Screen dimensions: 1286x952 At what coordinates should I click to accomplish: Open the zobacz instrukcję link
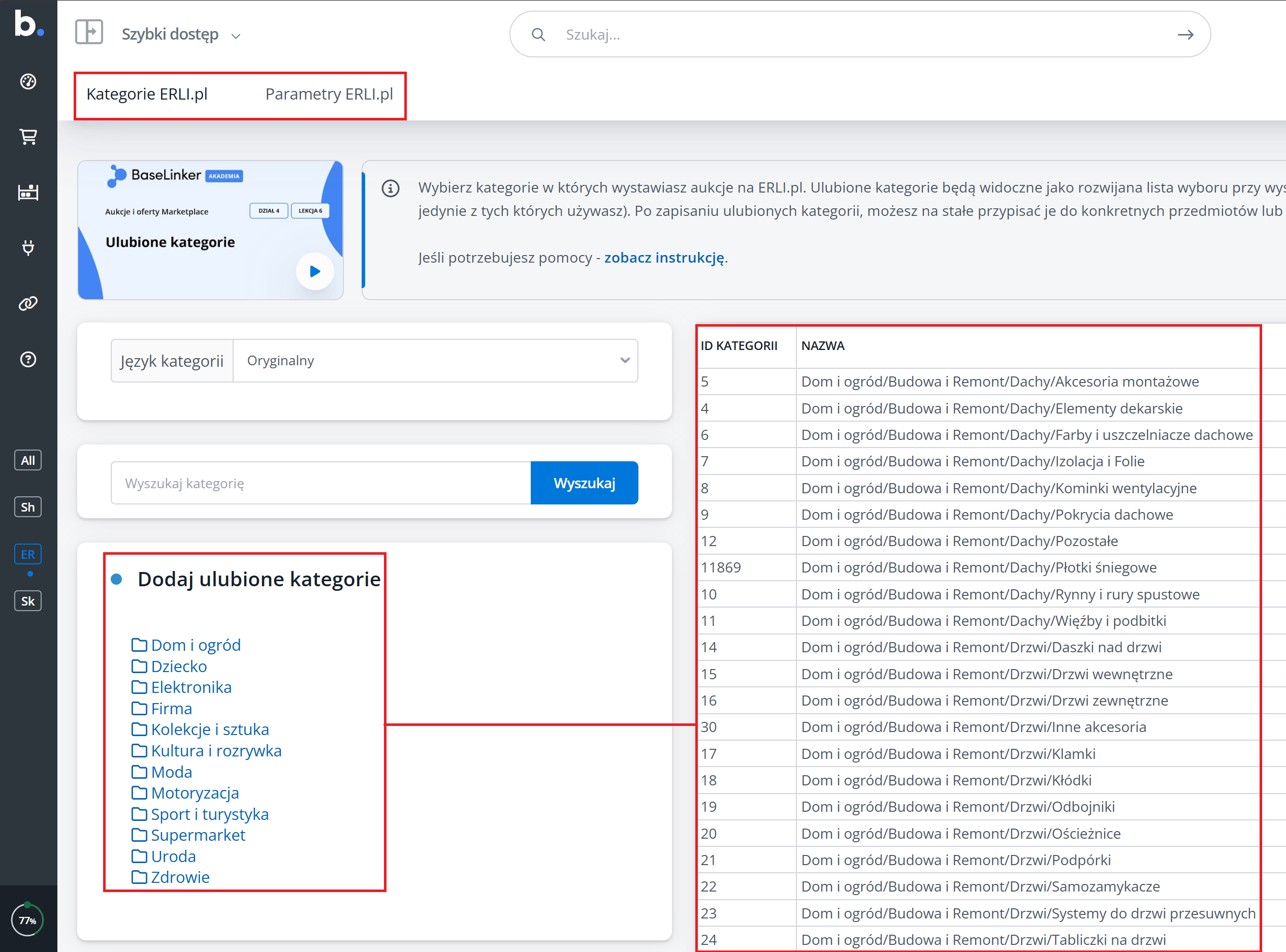[x=664, y=258]
